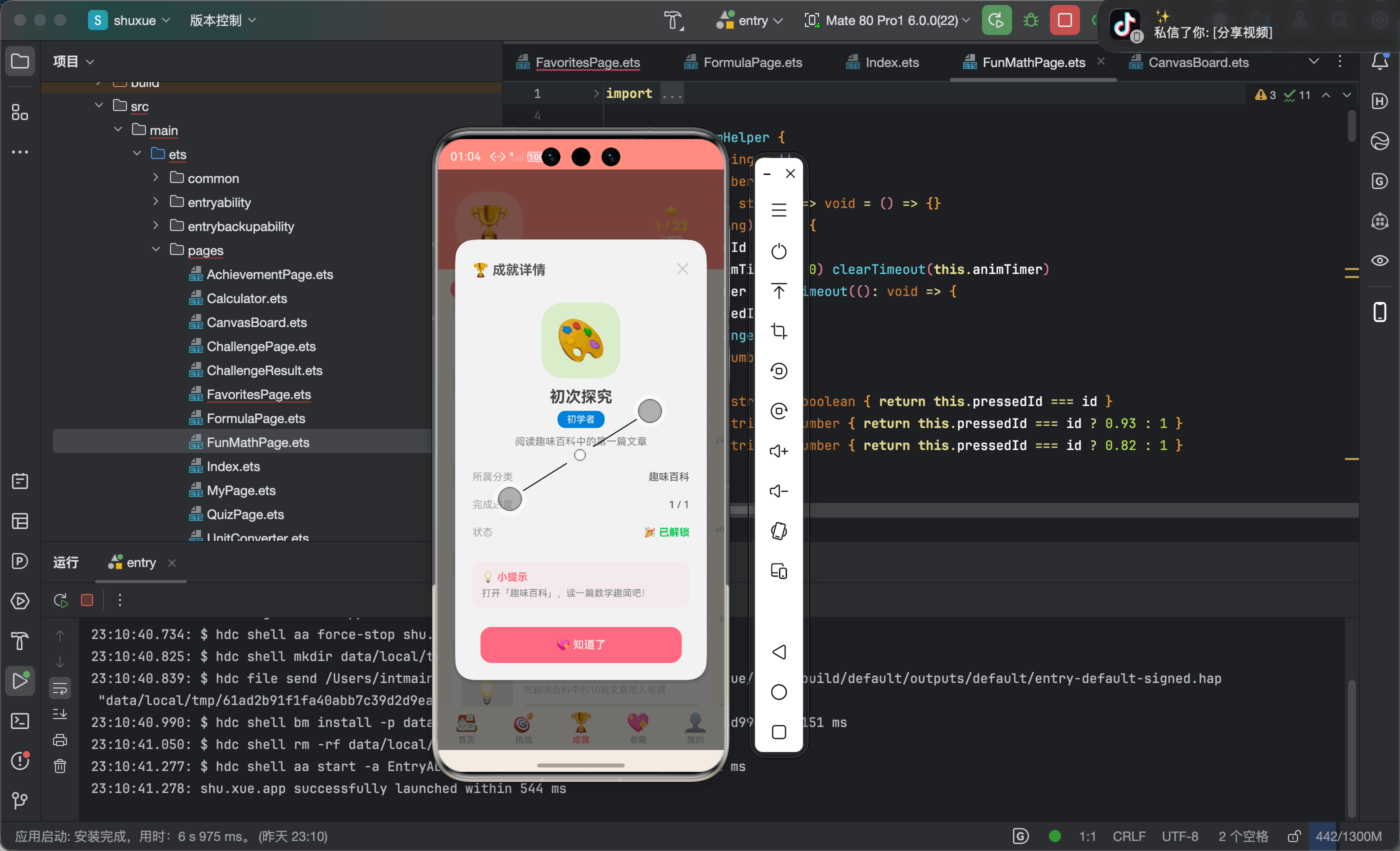Click the editor vertical scrollbar
This screenshot has width=1400, height=851.
(1351, 126)
